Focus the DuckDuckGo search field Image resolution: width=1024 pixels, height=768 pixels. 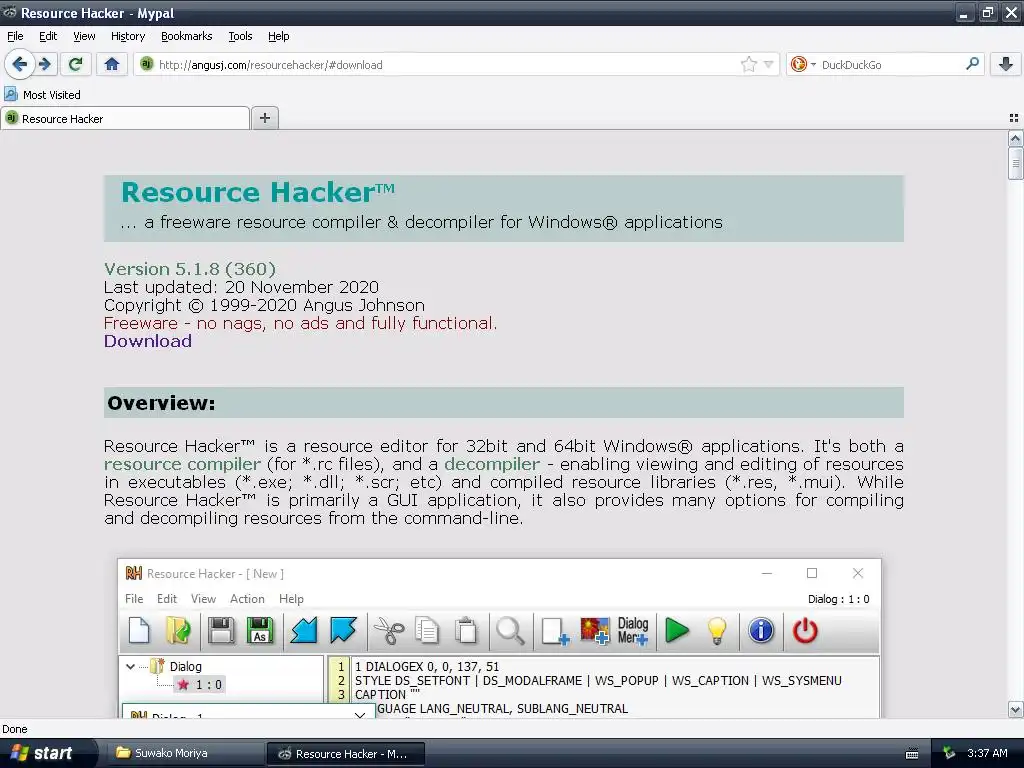pos(889,64)
